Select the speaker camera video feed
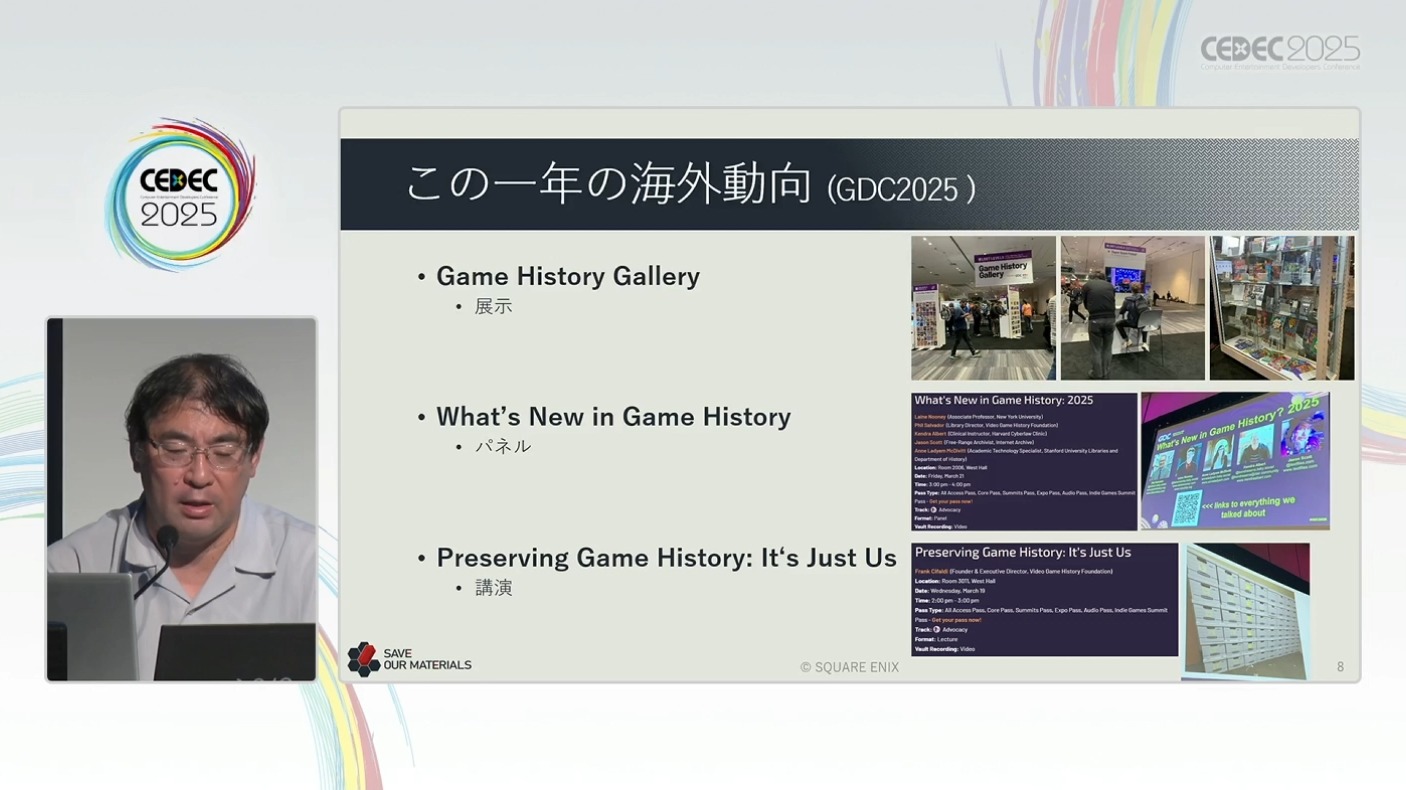Viewport: 1406px width, 790px height. [x=181, y=499]
